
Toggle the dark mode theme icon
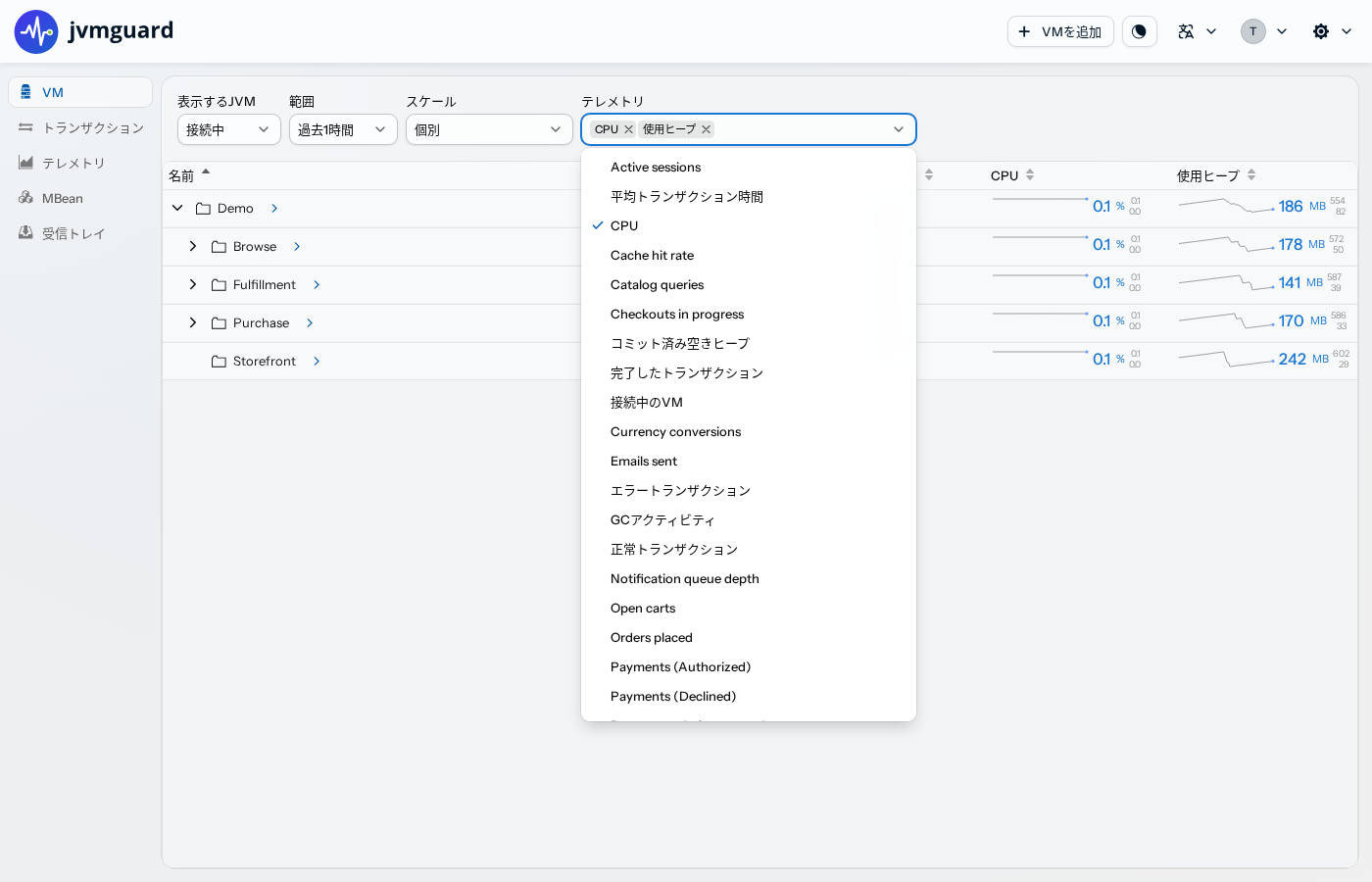(1139, 31)
